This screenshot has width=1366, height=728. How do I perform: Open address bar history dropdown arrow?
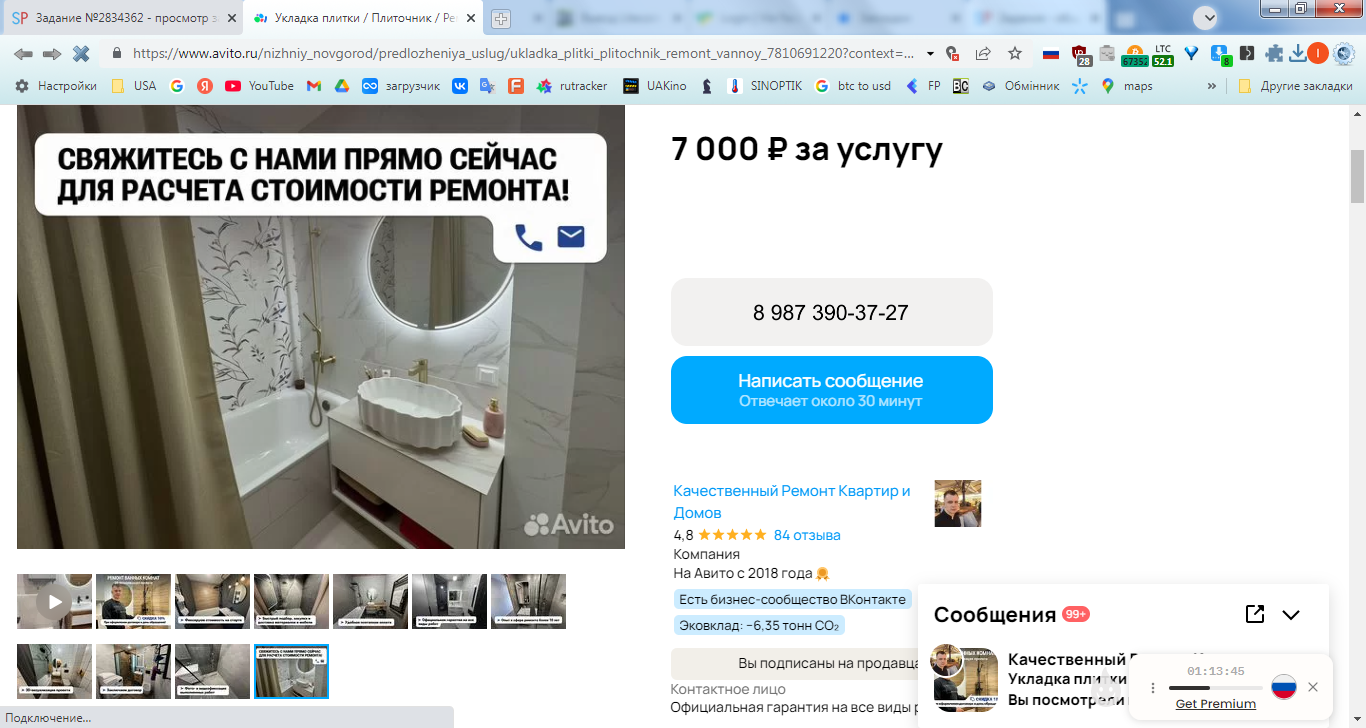click(x=930, y=54)
